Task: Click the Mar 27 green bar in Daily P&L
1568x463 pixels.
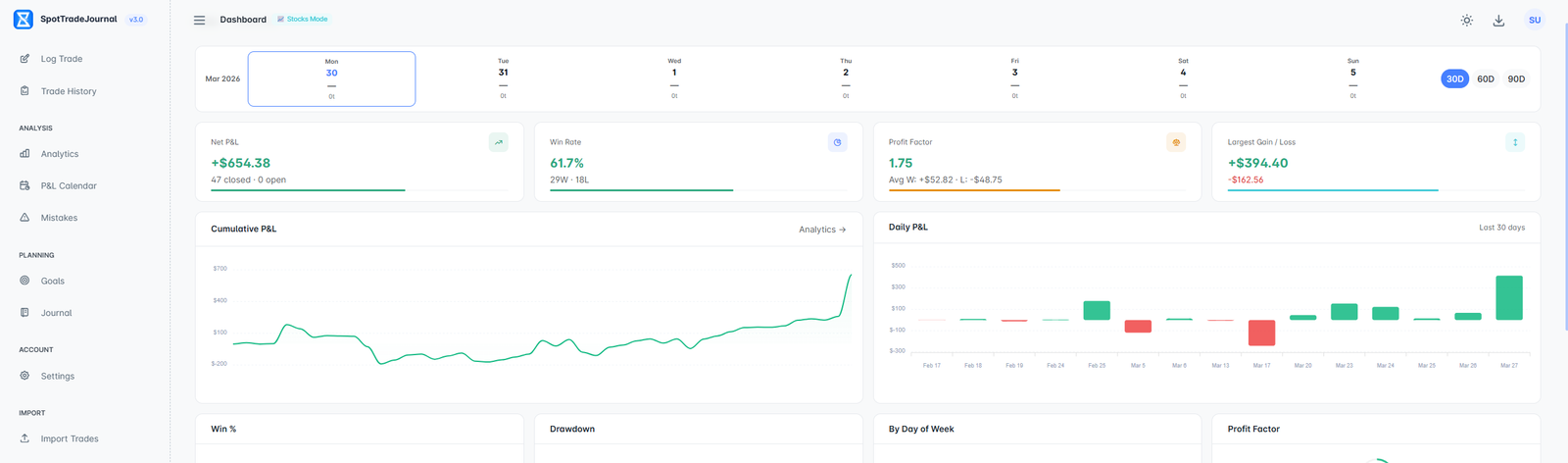Action: tap(1509, 297)
